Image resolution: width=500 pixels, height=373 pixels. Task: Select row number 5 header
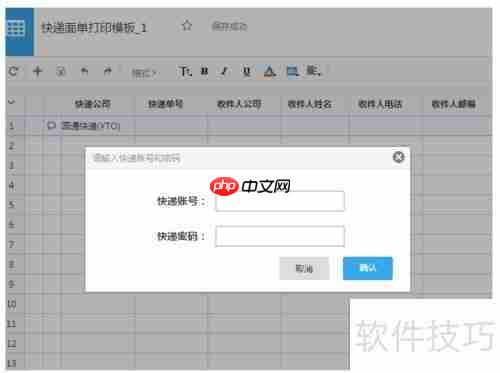tap(11, 204)
